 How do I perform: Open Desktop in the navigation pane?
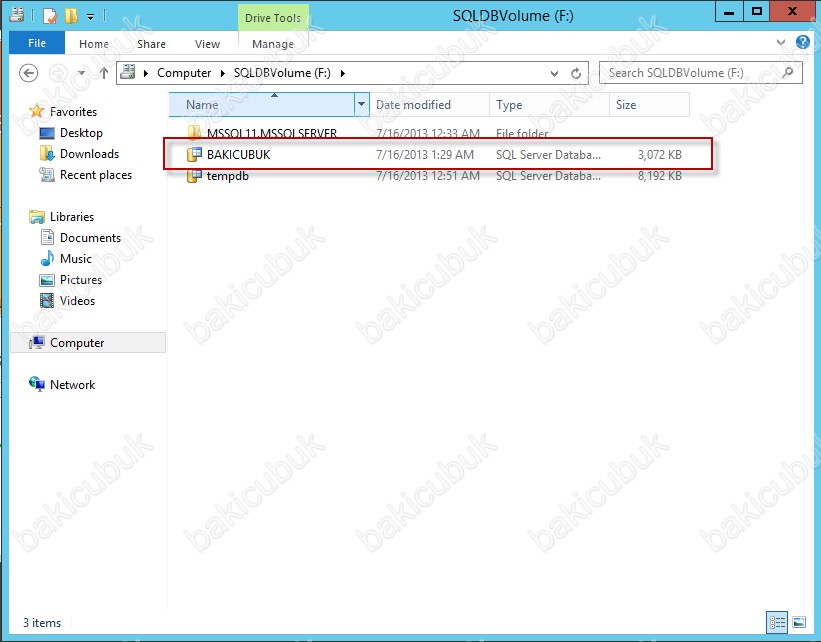(81, 132)
